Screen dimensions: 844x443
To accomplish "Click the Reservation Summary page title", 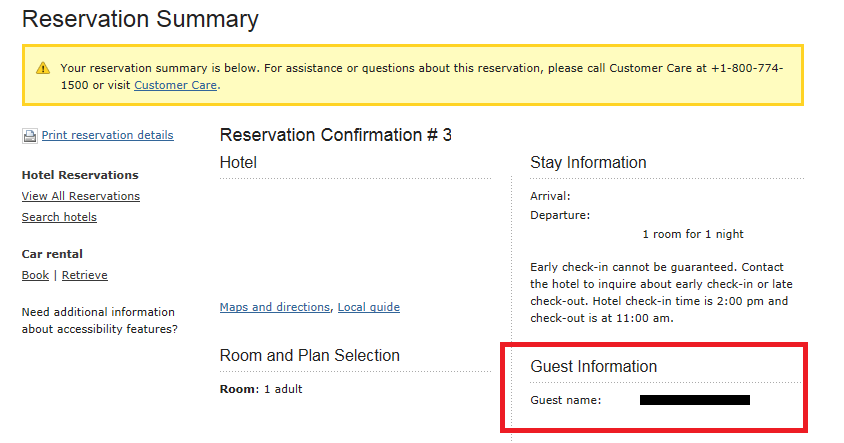I will 140,19.
